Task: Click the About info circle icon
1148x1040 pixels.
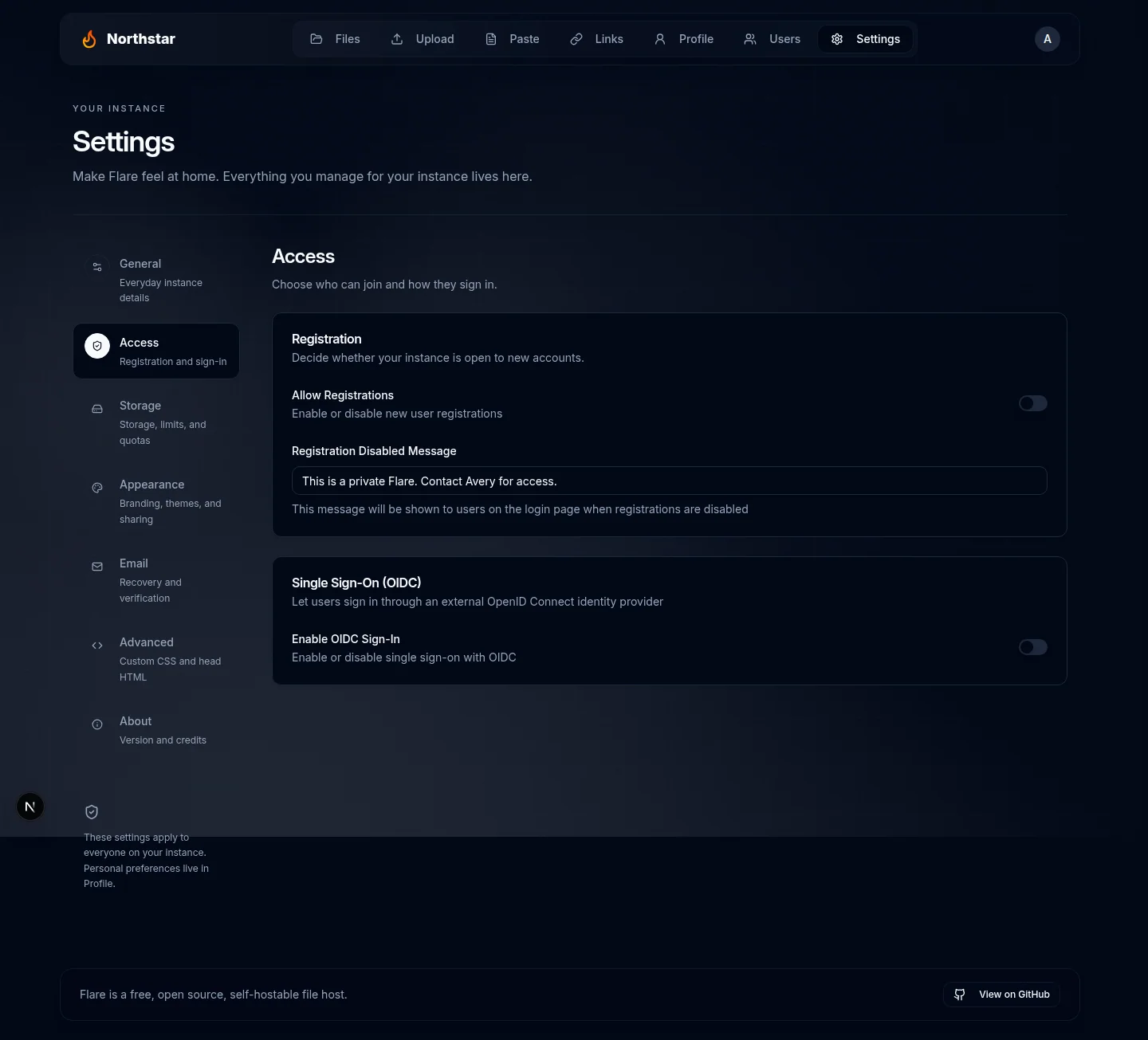Action: (97, 724)
